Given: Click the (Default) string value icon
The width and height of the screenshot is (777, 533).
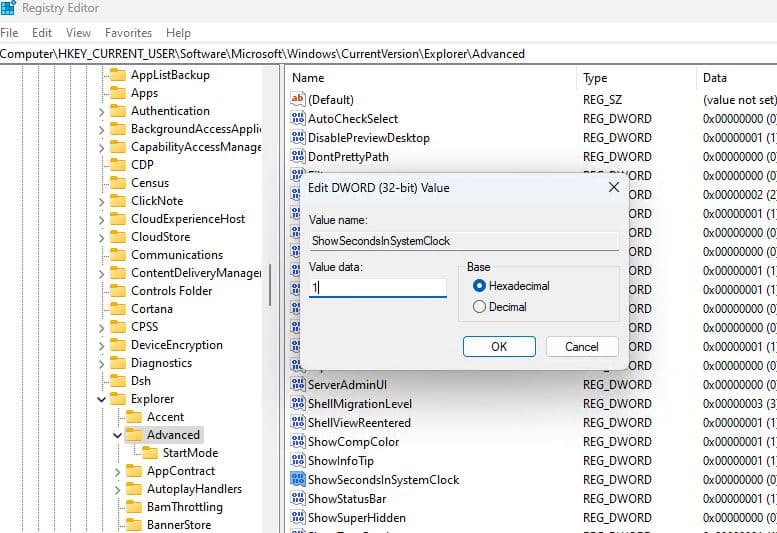Looking at the screenshot, I should (x=298, y=99).
